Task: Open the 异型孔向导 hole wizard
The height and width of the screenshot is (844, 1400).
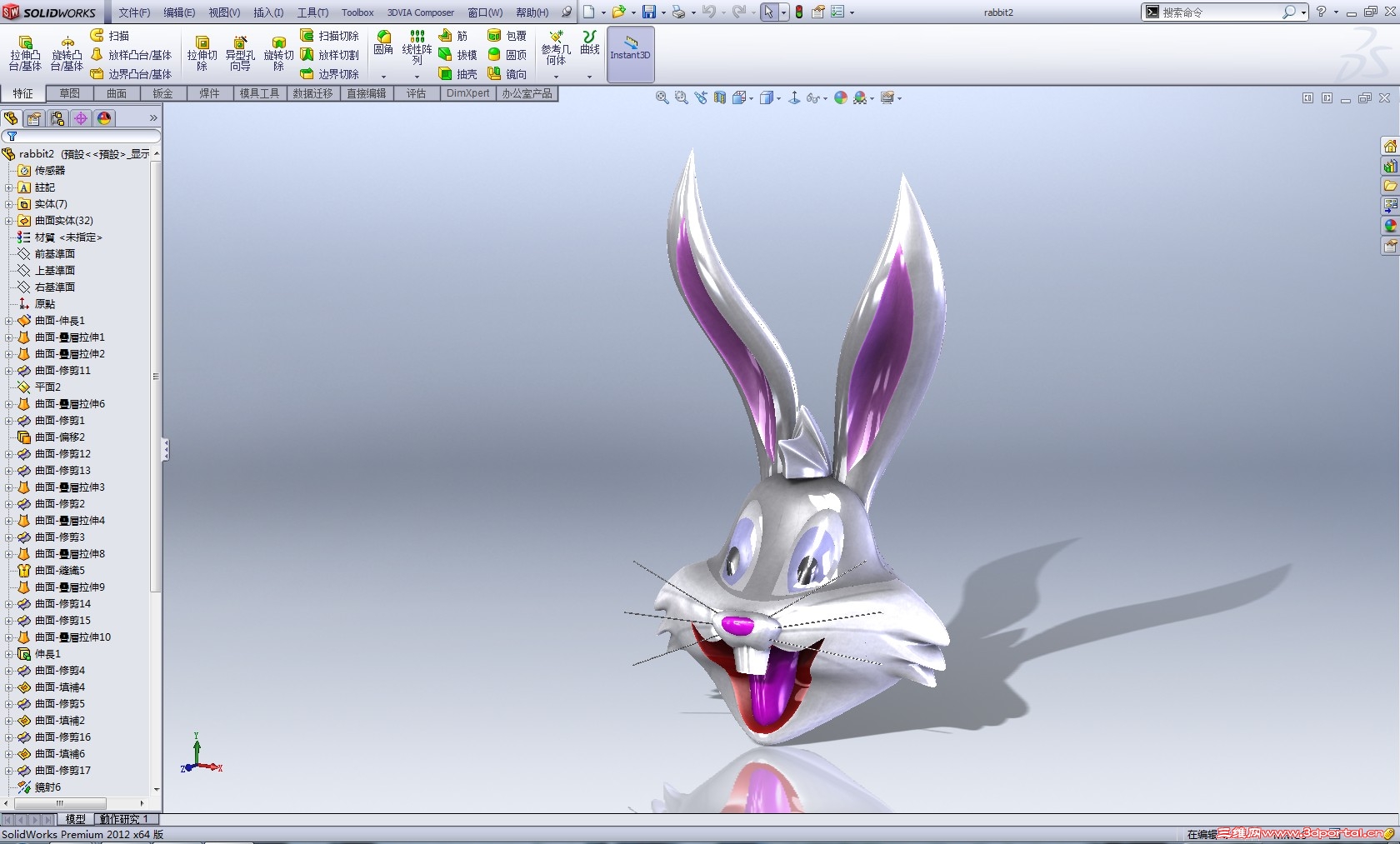Action: pos(240,53)
